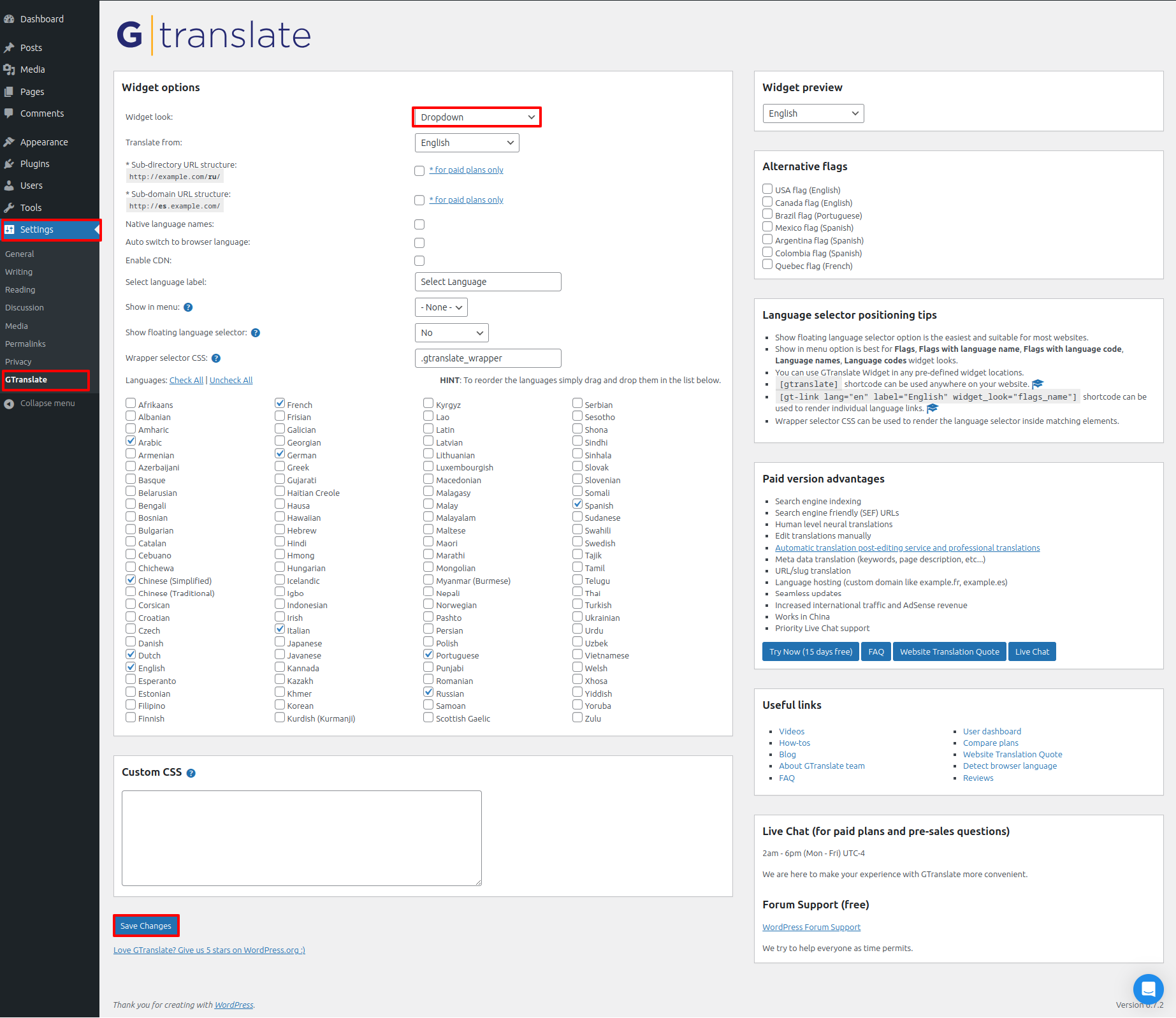The height and width of the screenshot is (1018, 1176).
Task: Uncheck the French language checkbox
Action: pos(280,404)
